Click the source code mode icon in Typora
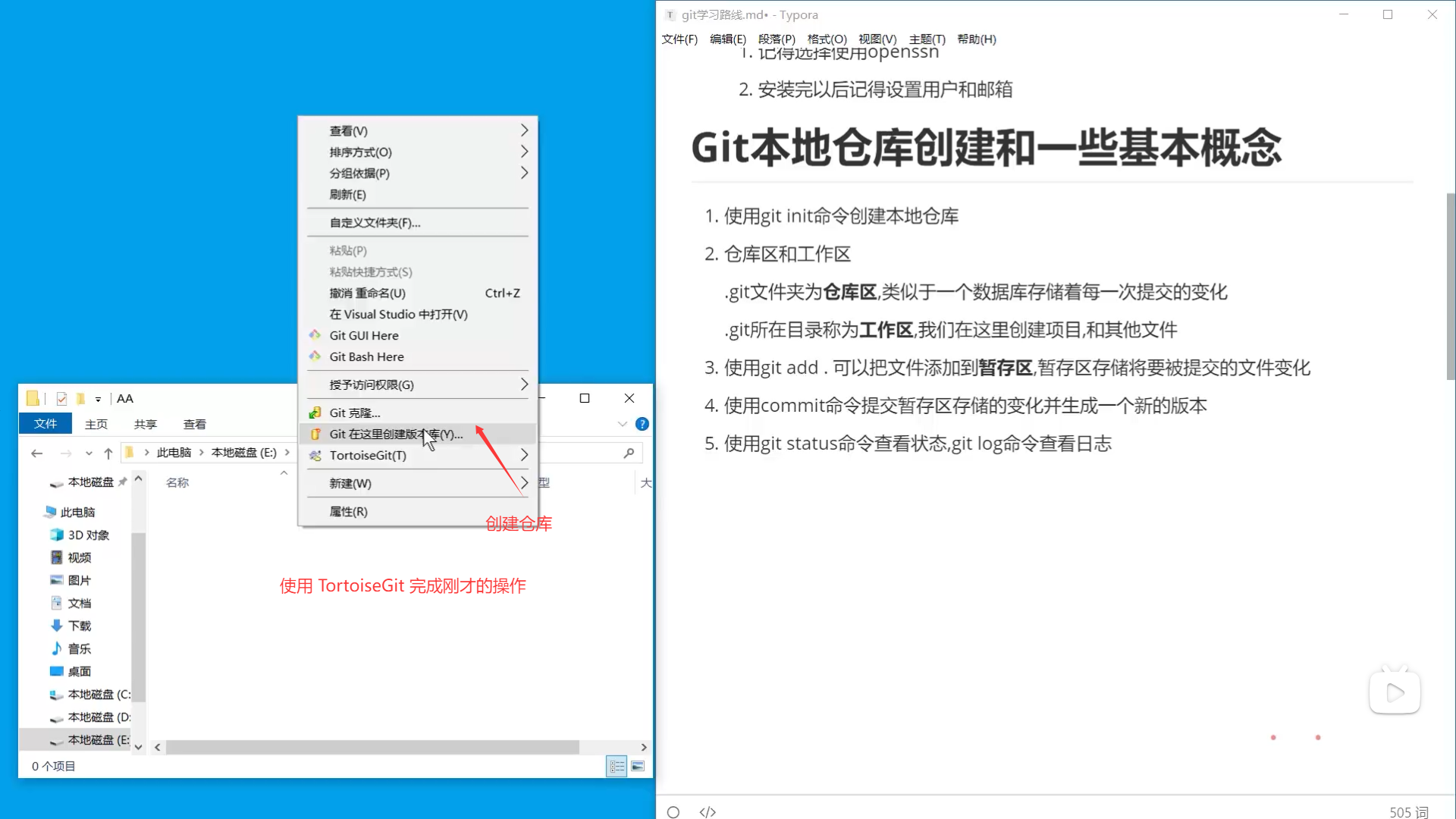The image size is (1456, 819). (x=708, y=811)
